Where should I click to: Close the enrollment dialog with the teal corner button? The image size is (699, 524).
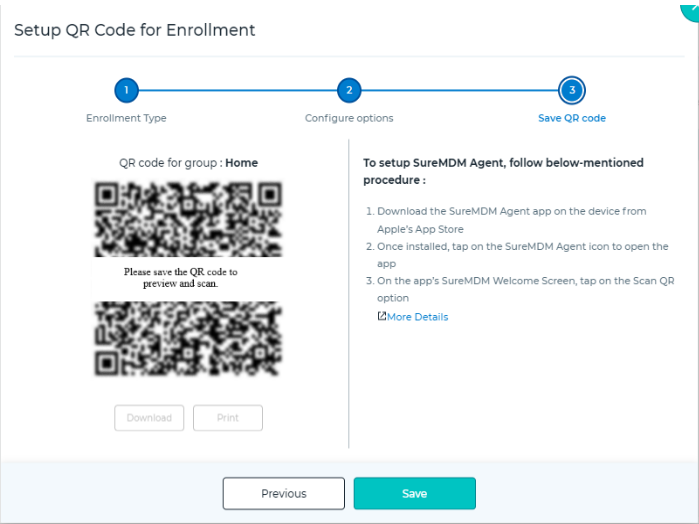tap(689, 5)
